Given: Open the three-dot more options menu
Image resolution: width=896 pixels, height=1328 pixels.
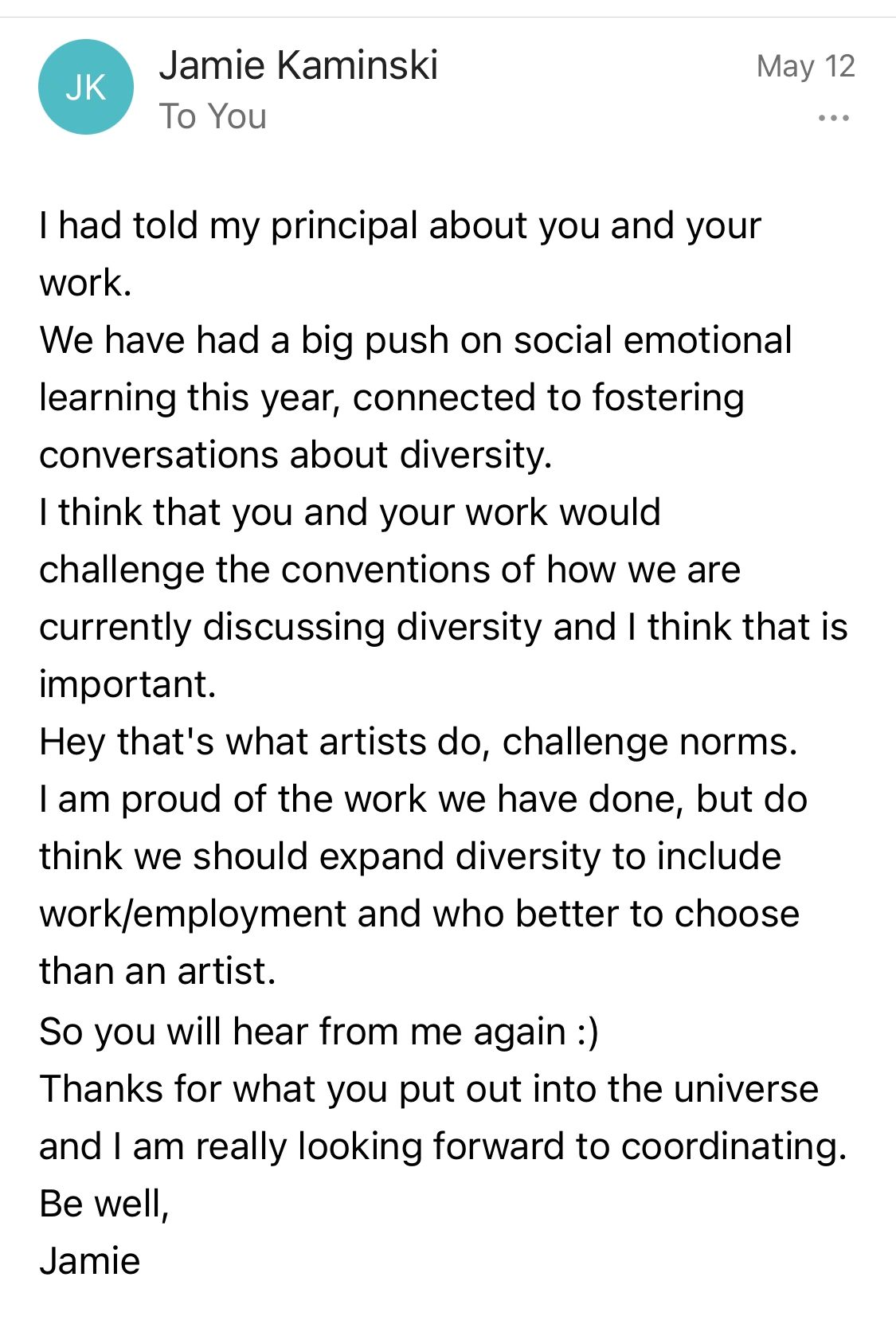Looking at the screenshot, I should pyautogui.click(x=833, y=119).
